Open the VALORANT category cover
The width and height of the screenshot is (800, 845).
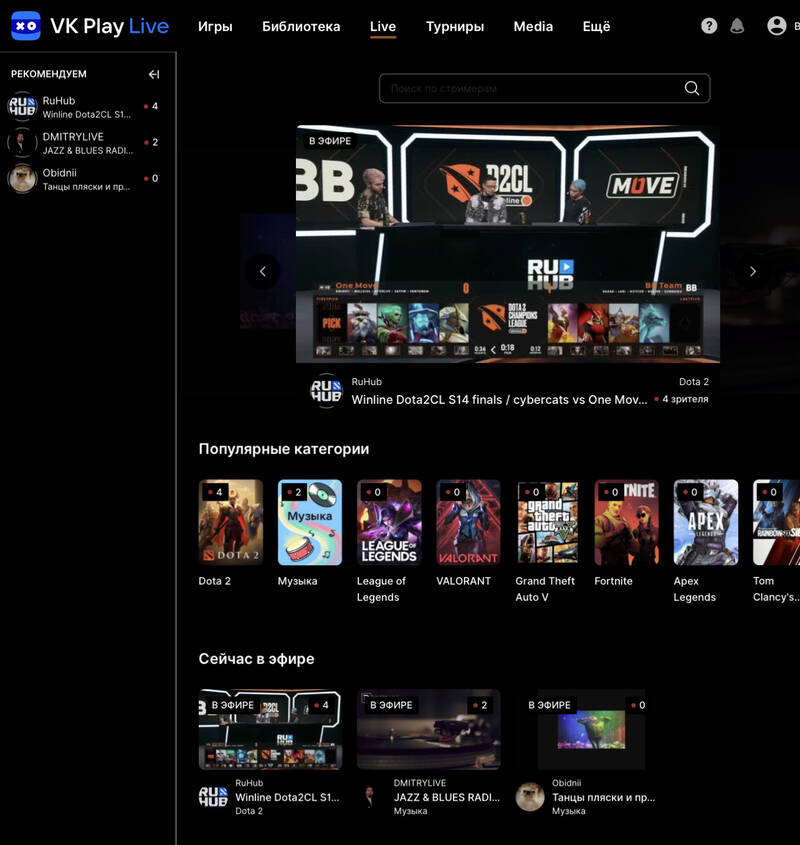468,522
